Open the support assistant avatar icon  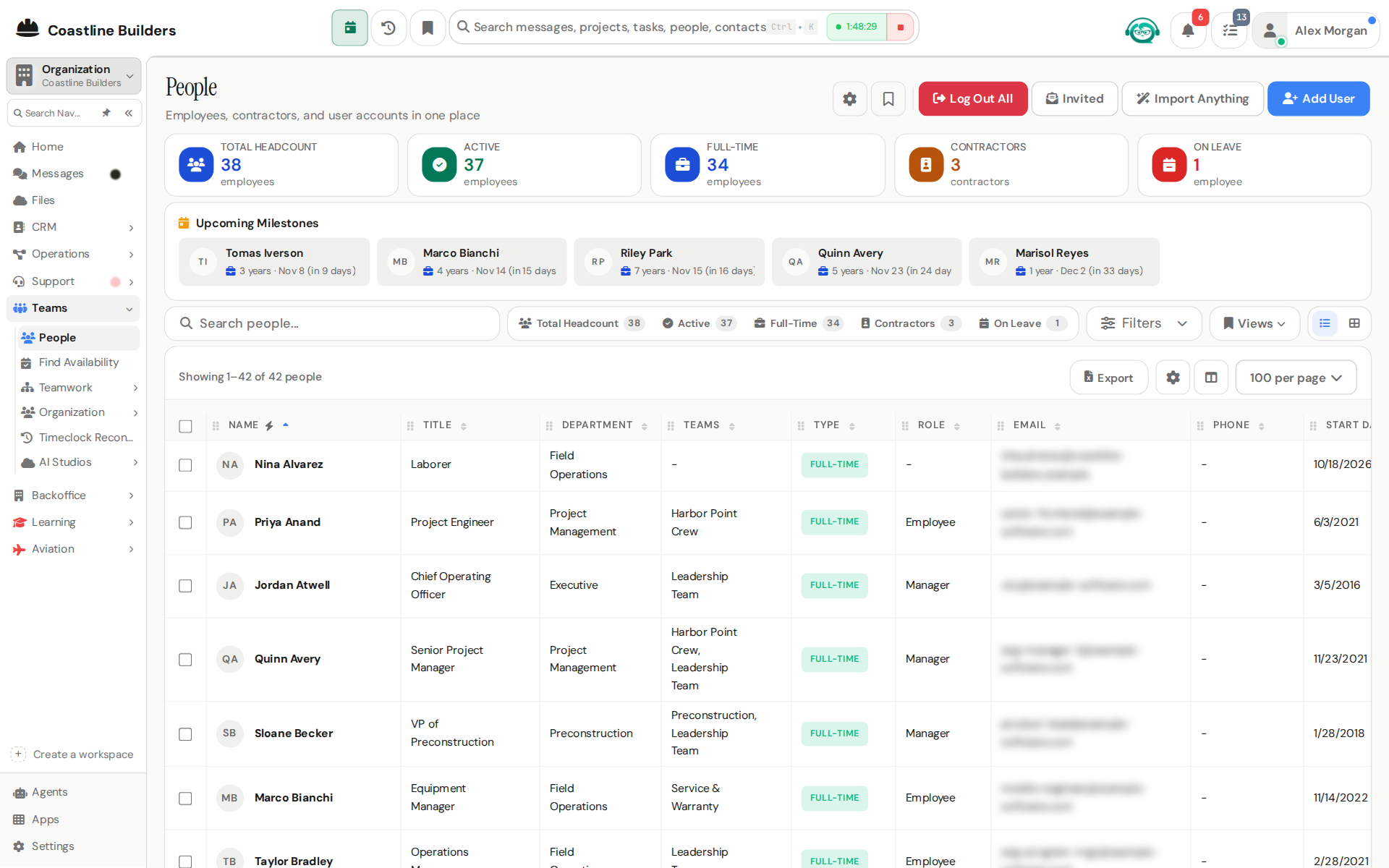1142,30
